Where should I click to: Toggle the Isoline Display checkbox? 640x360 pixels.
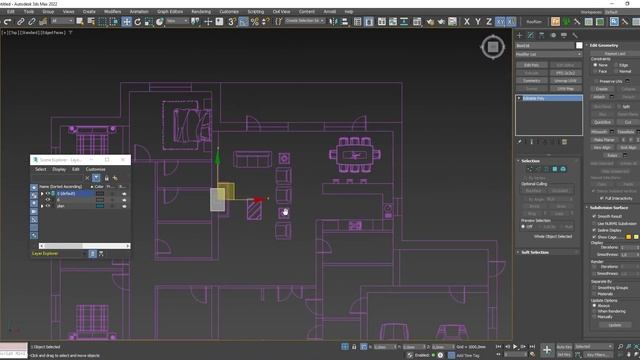coord(594,230)
